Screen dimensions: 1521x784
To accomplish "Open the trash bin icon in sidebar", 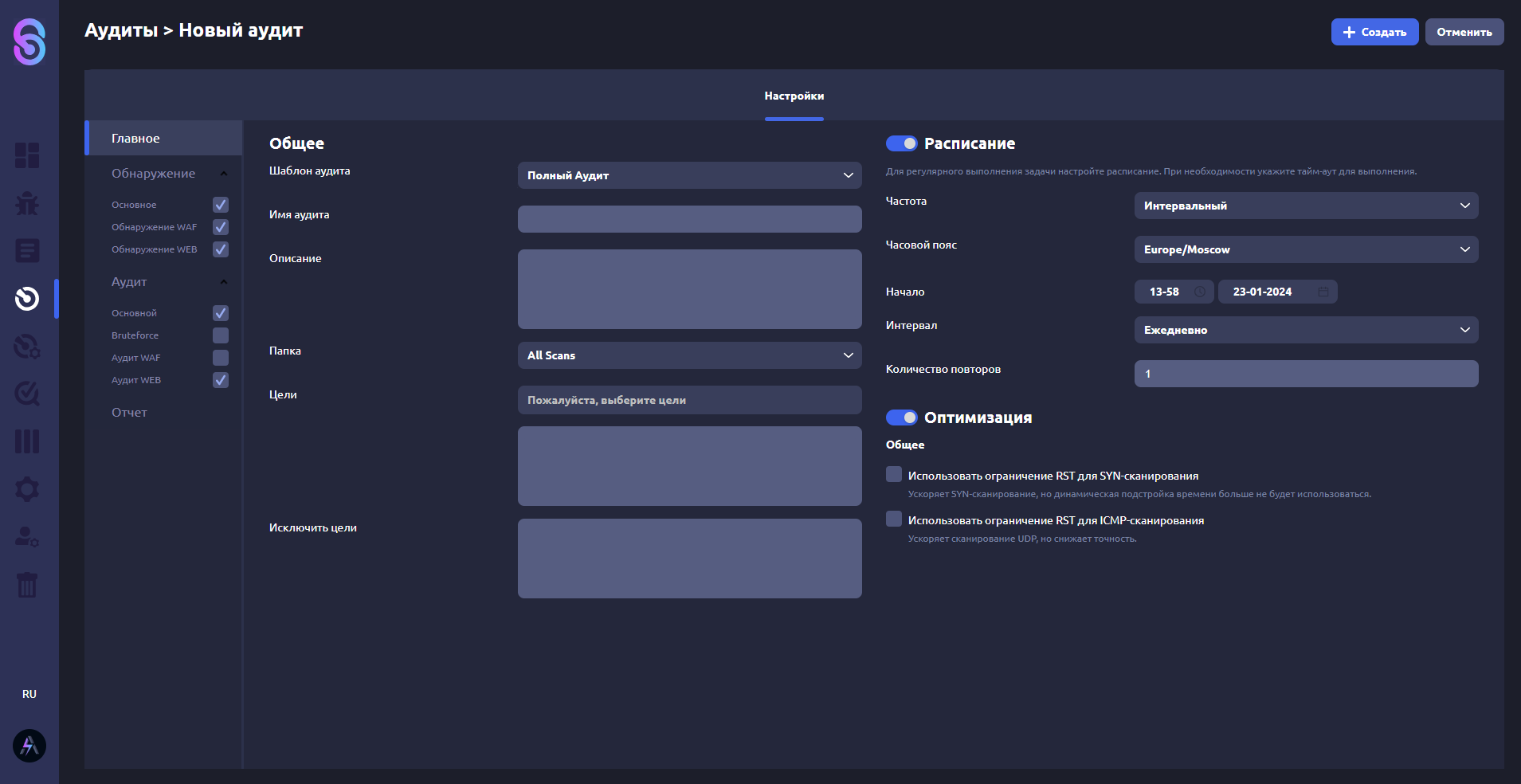I will [x=27, y=585].
